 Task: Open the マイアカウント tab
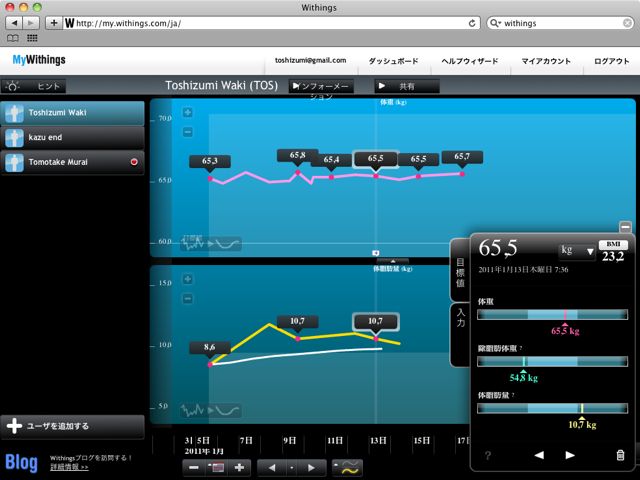pyautogui.click(x=546, y=61)
